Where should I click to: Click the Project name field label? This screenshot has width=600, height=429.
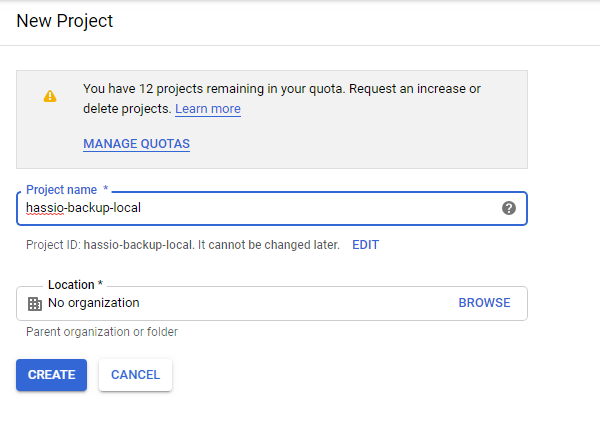tap(61, 189)
